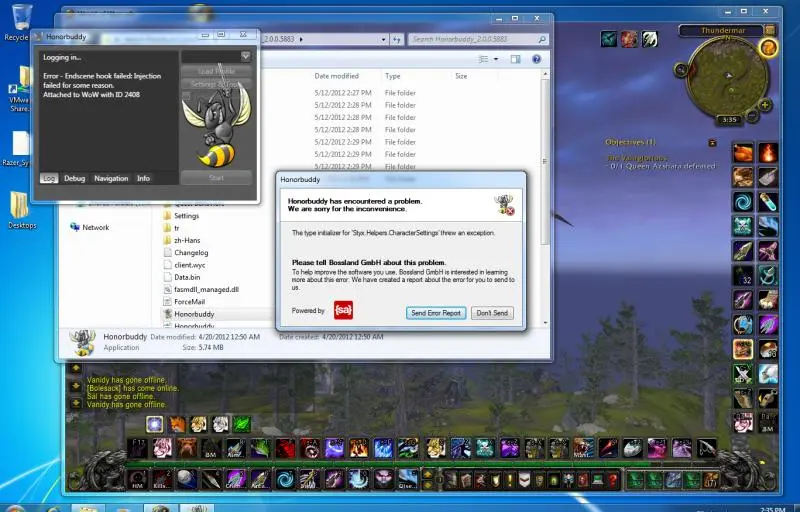The height and width of the screenshot is (512, 800).
Task: Expand the address bar history dropdown
Action: coord(384,39)
